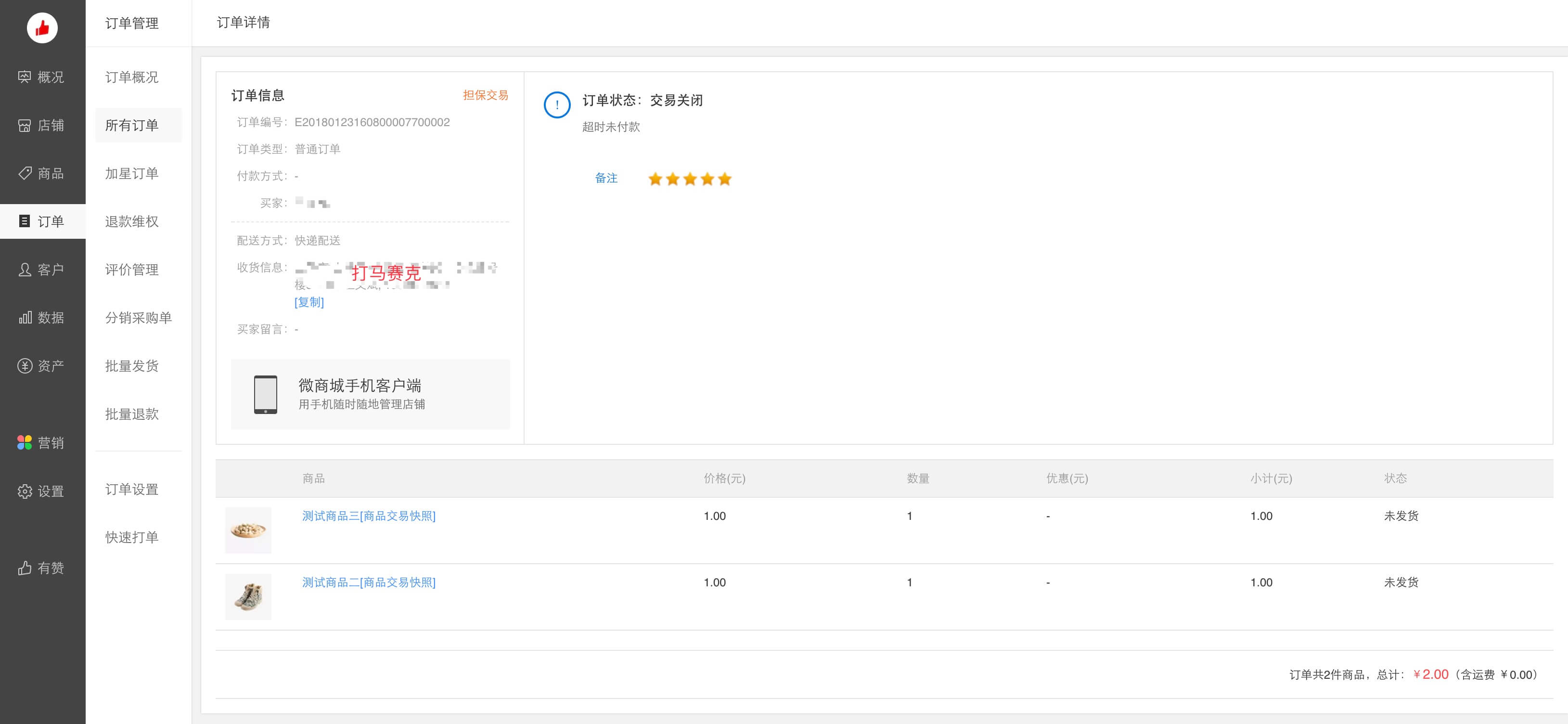Viewport: 1568px width, 724px height.
Task: Open 测试商品三 product snapshot link
Action: pyautogui.click(x=369, y=516)
